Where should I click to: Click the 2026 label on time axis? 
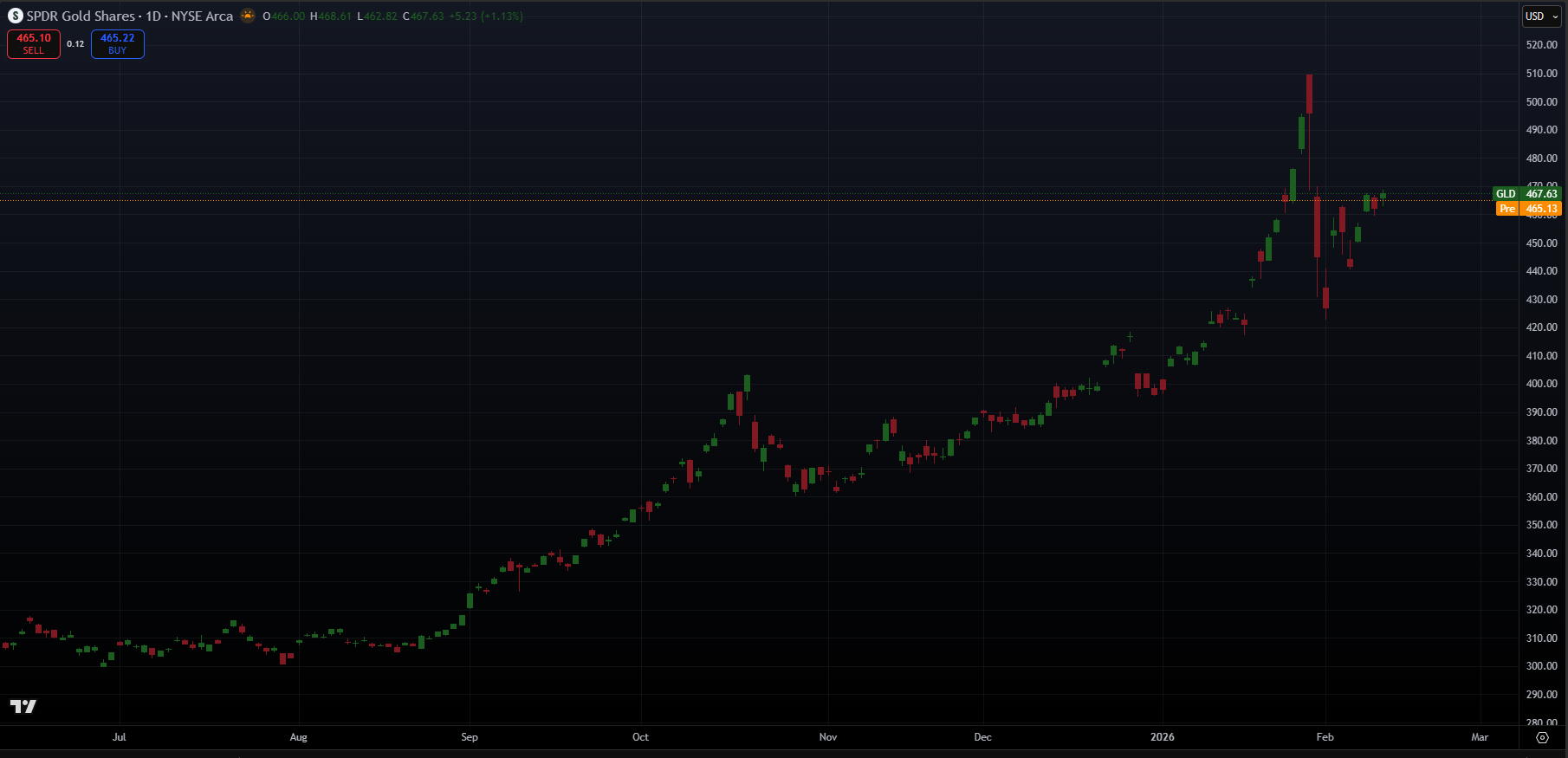1163,737
